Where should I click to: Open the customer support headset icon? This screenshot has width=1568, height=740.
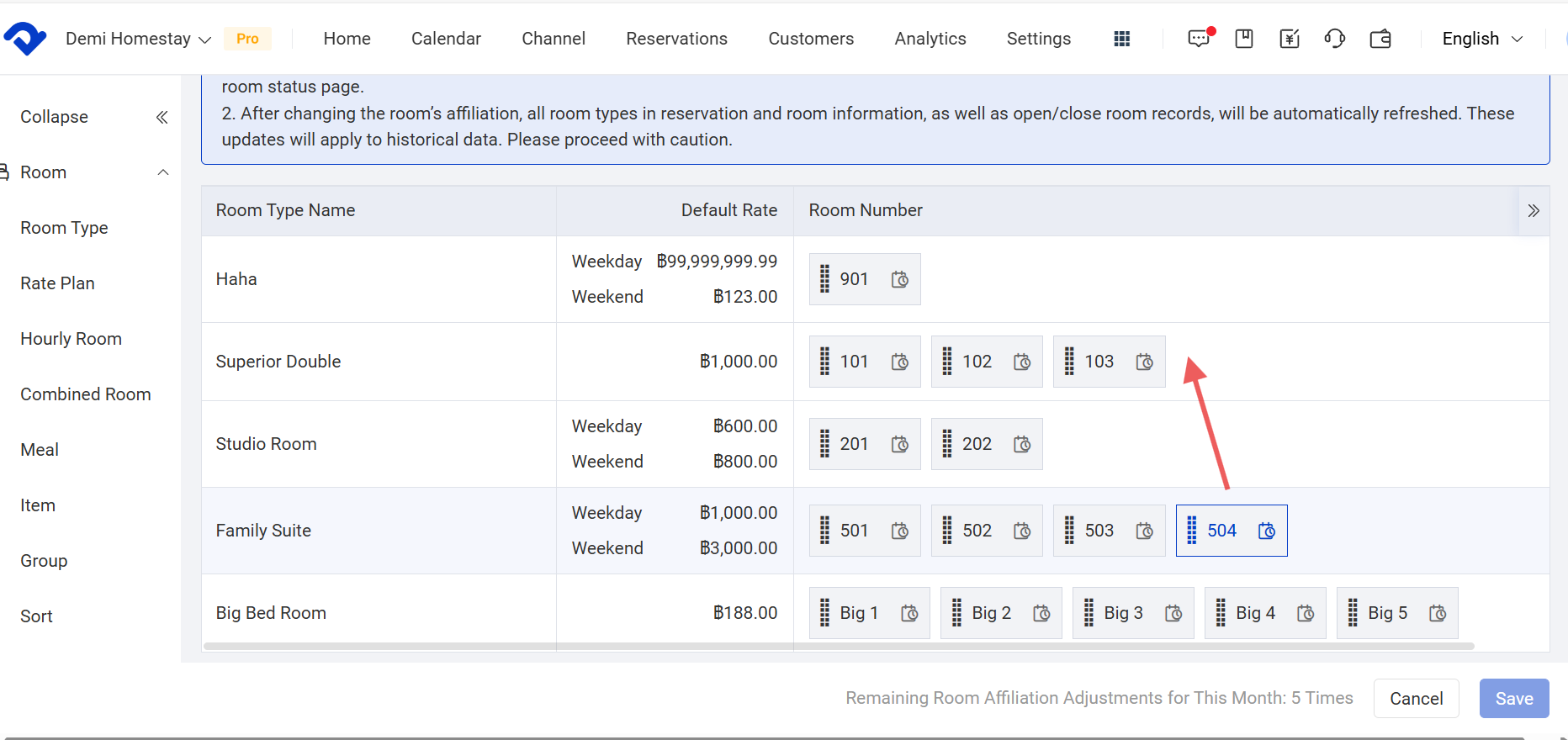1334,39
